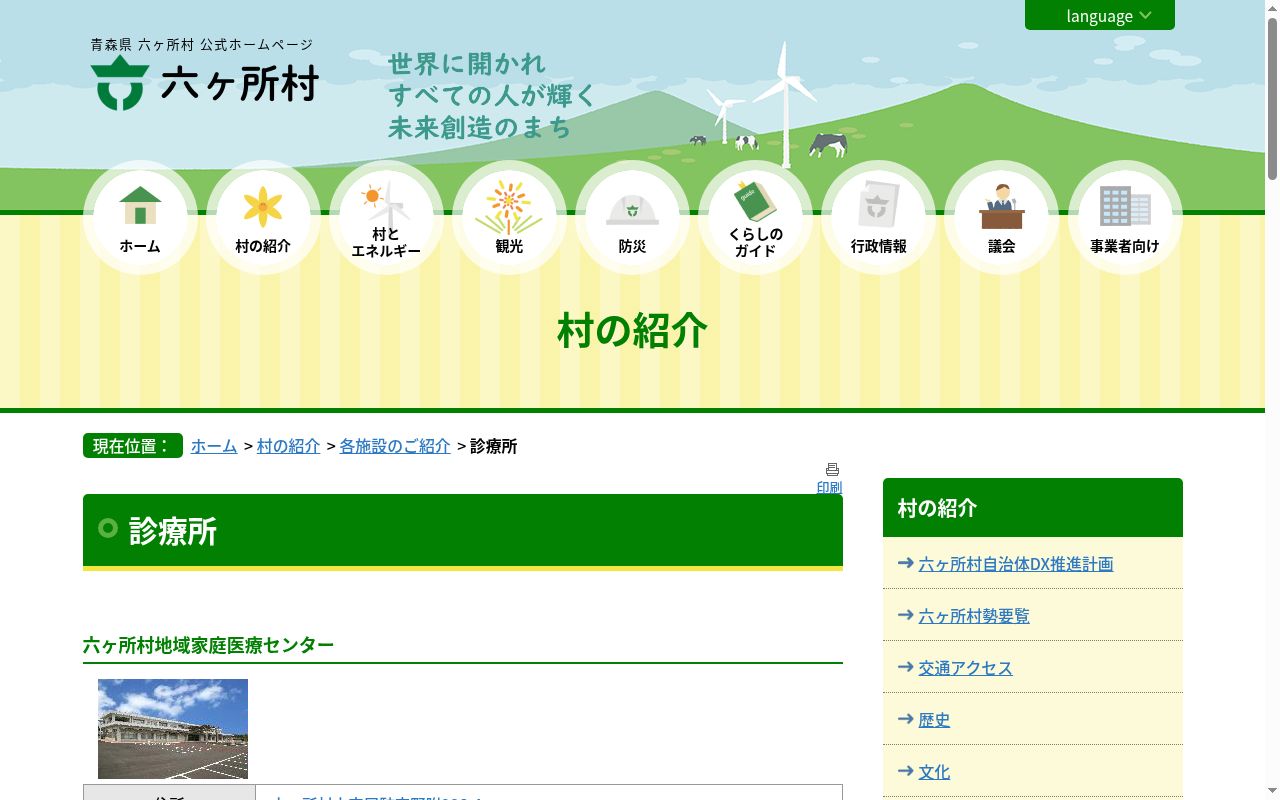The height and width of the screenshot is (800, 1280).
Task: Click the 六ヶ所村地域家庭医療センター heading
Action: pyautogui.click(x=208, y=645)
